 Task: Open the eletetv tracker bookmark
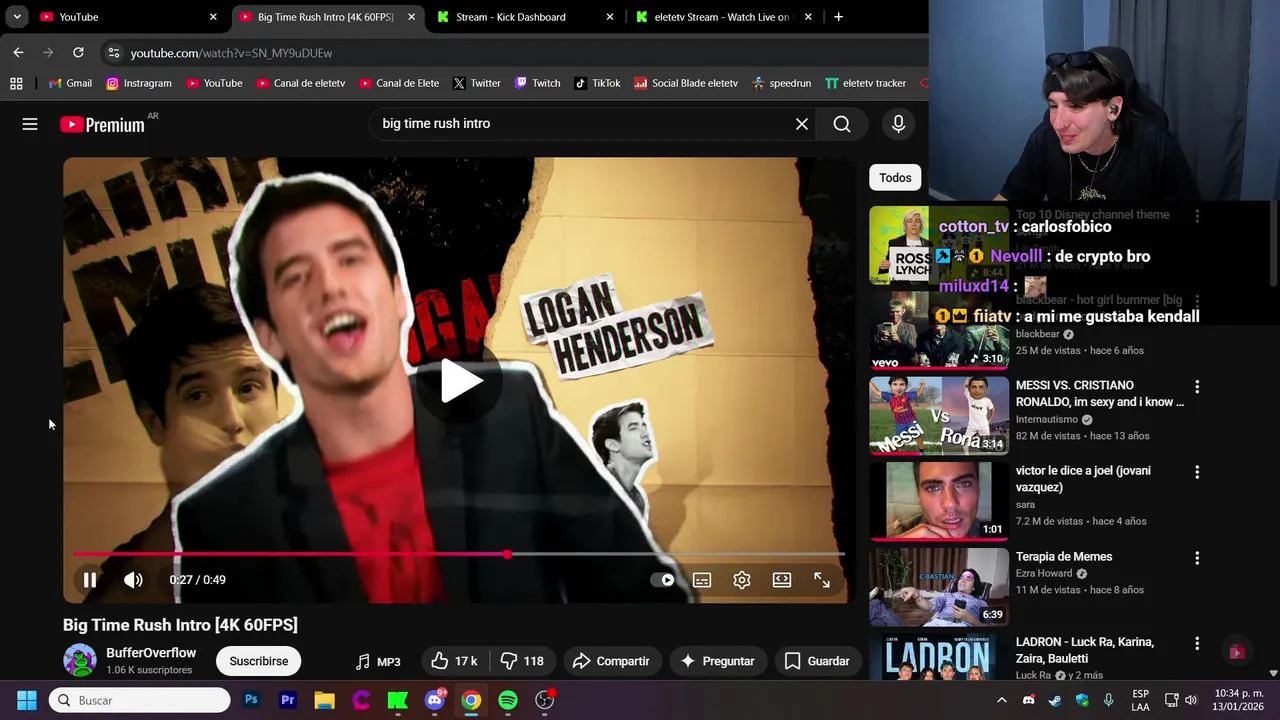click(866, 83)
